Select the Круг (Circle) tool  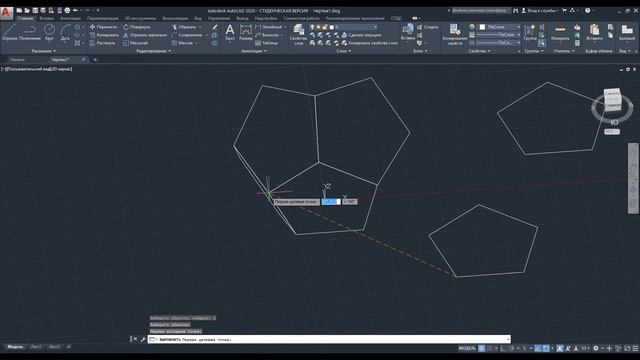pos(49,32)
